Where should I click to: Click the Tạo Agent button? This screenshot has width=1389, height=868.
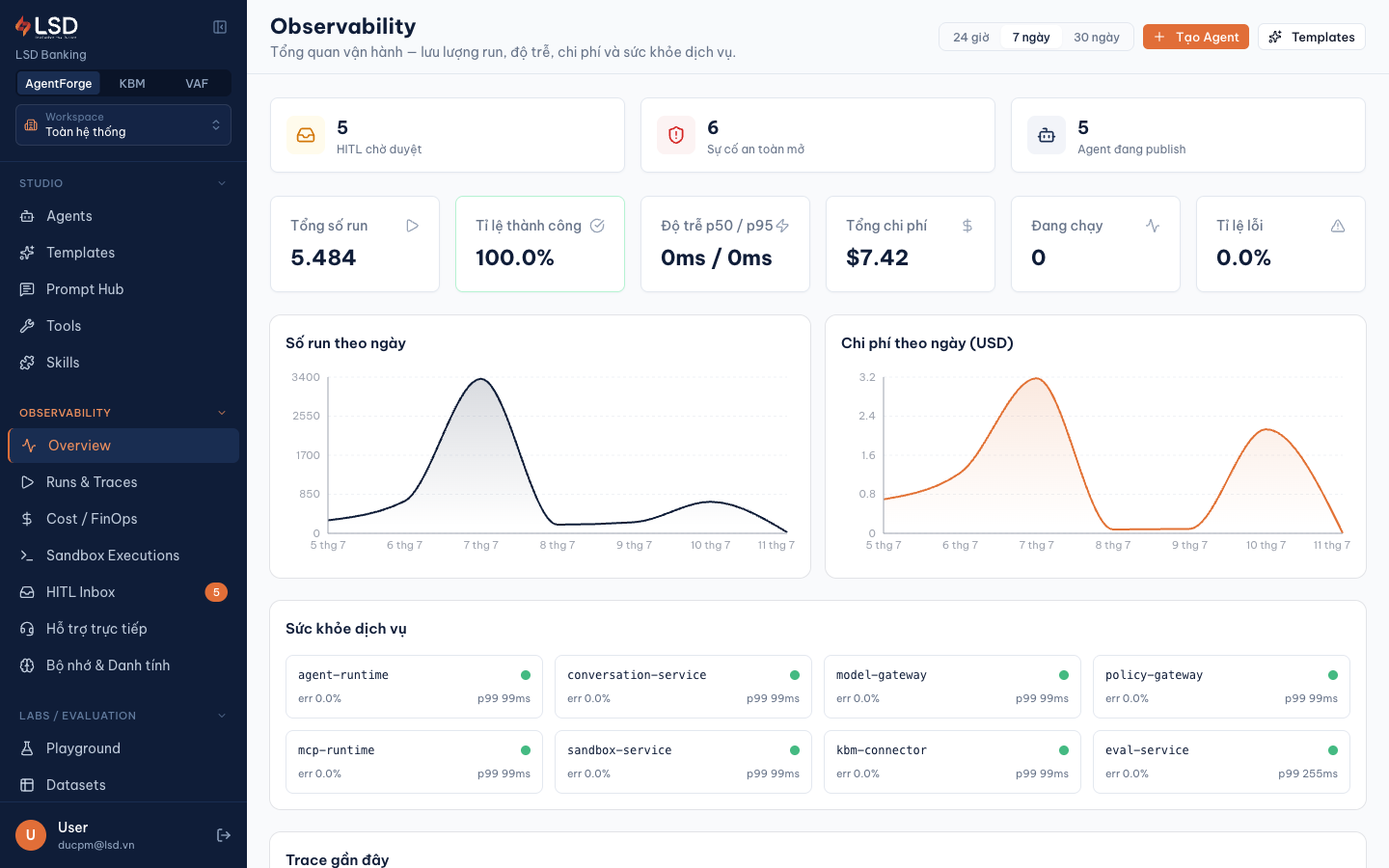[1196, 37]
